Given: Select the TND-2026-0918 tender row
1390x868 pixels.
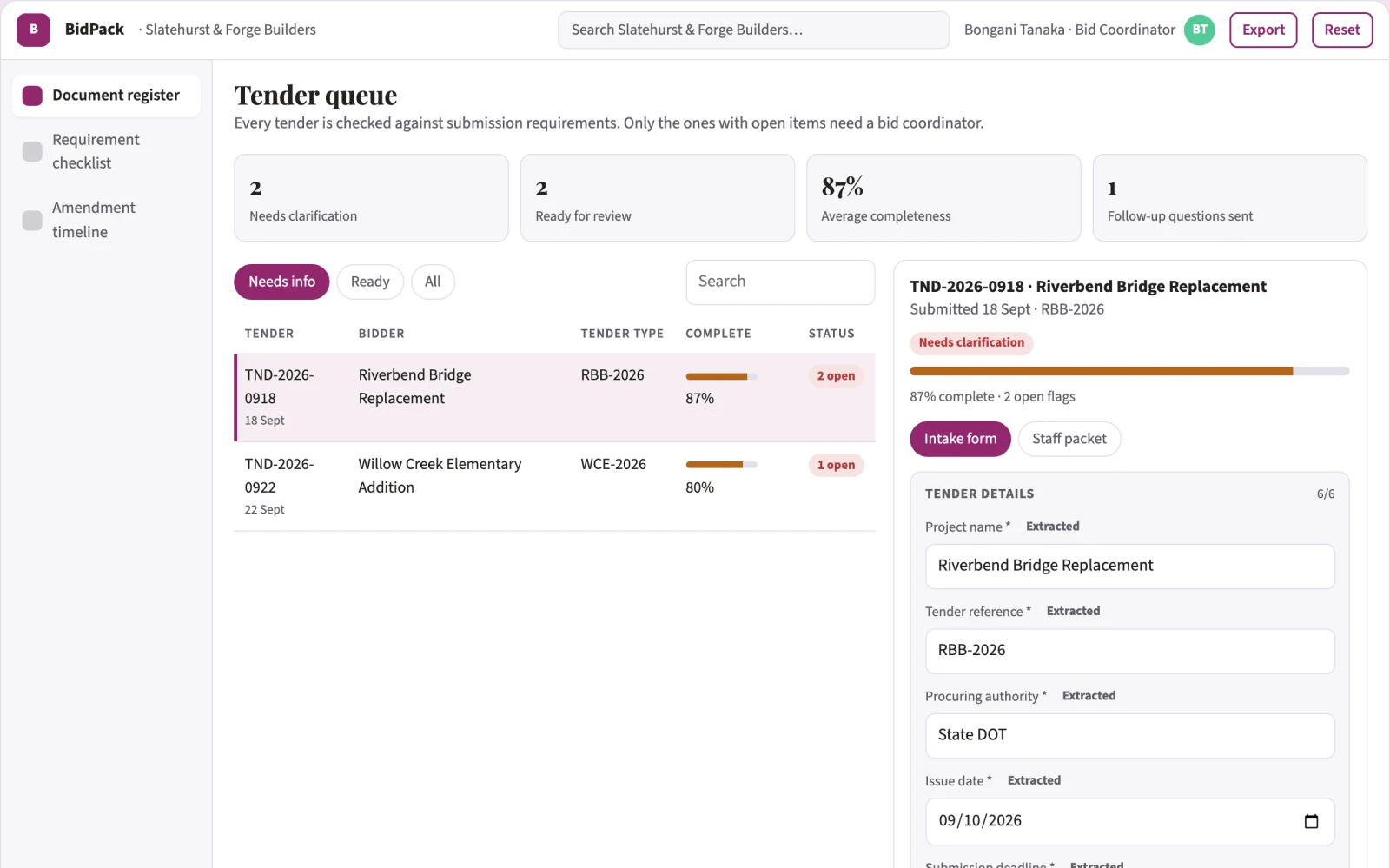Looking at the screenshot, I should click(554, 398).
